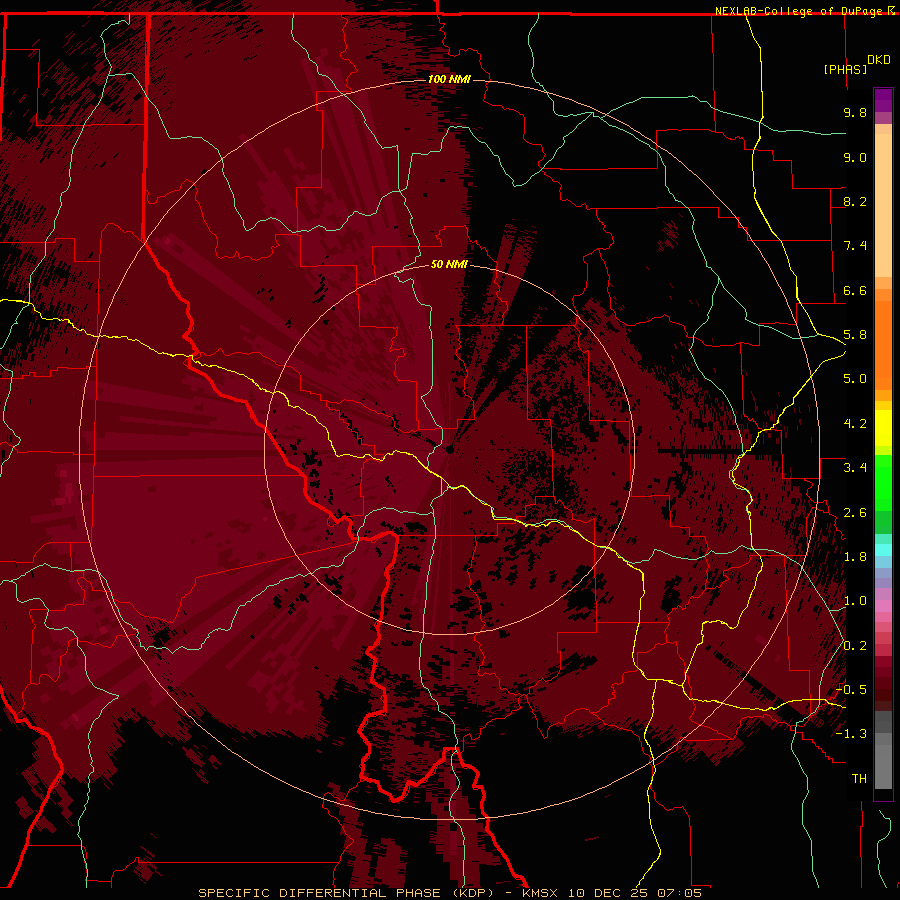Image resolution: width=900 pixels, height=900 pixels.
Task: Click the 3.4 legend value
Action: point(855,468)
